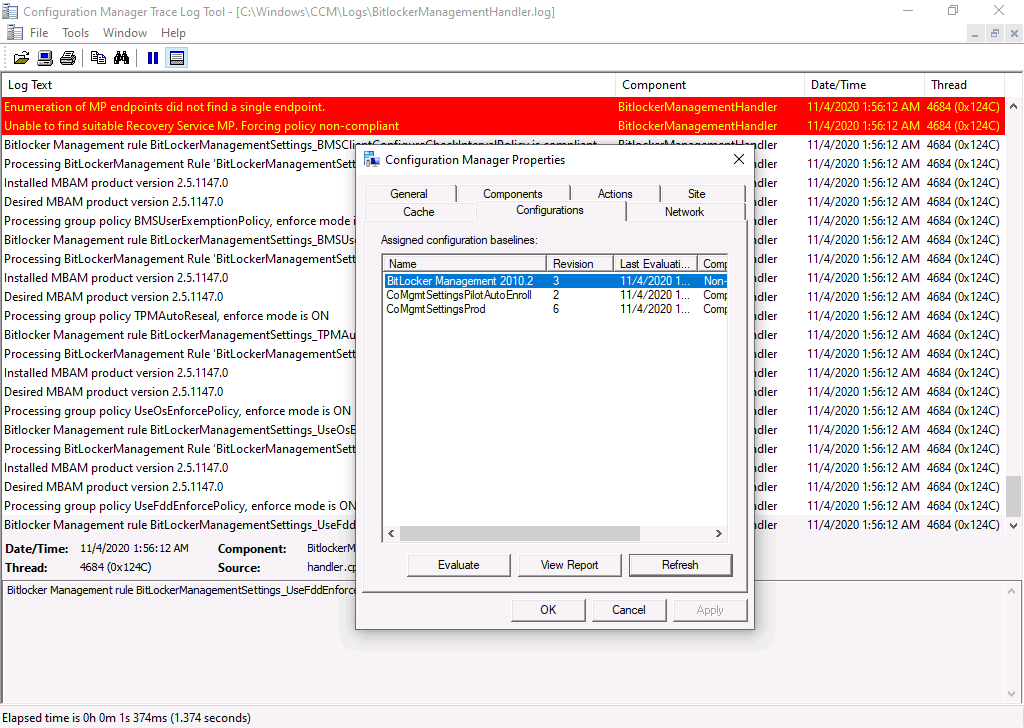This screenshot has width=1024, height=728.
Task: Open CMTrace application icon in title bar
Action: click(x=10, y=11)
